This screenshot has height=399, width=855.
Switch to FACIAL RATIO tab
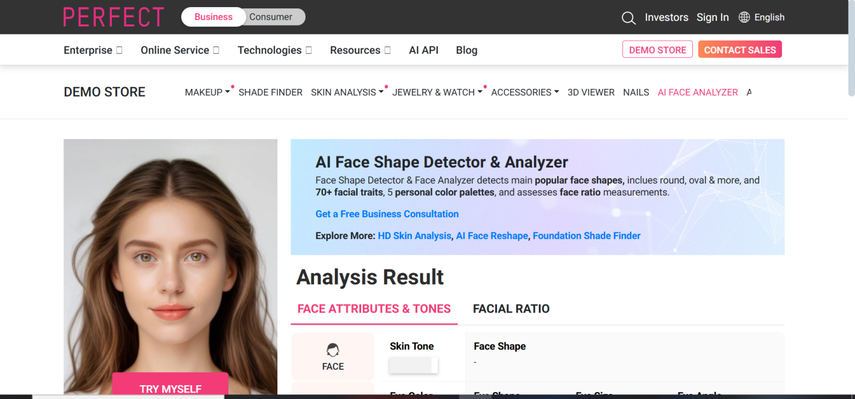511,309
